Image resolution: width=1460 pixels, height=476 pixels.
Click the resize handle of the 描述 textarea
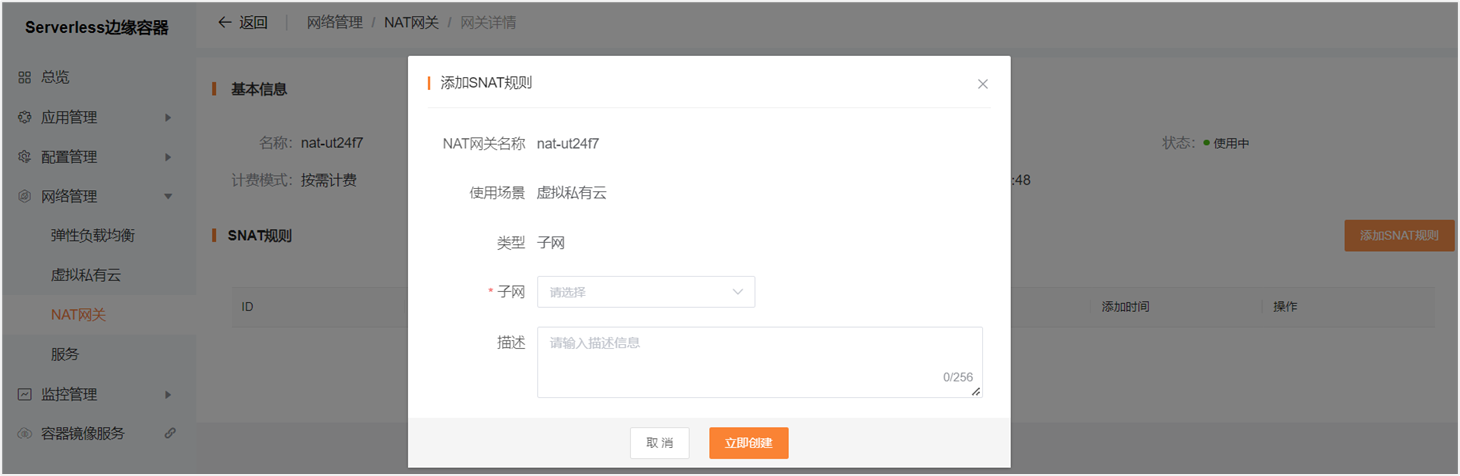976,392
